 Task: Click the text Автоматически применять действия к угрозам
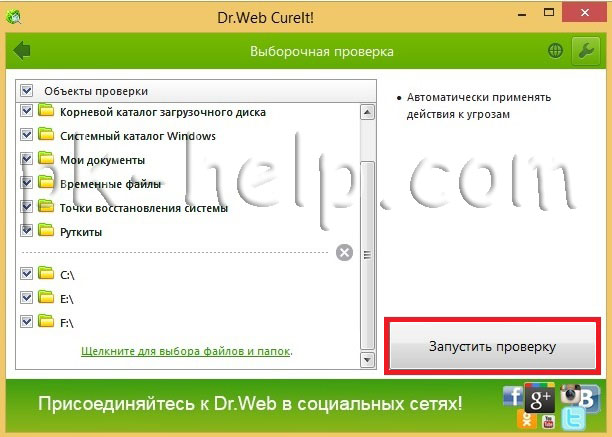click(479, 106)
